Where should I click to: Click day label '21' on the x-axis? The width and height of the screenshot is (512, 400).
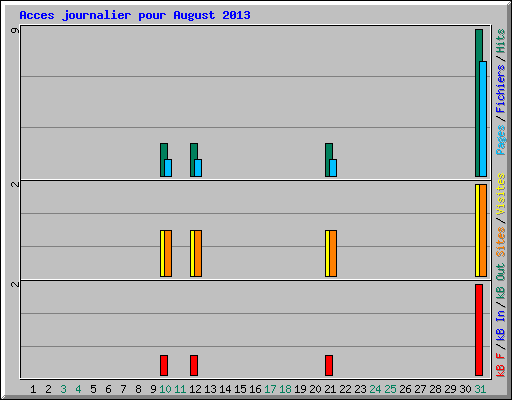click(x=330, y=389)
